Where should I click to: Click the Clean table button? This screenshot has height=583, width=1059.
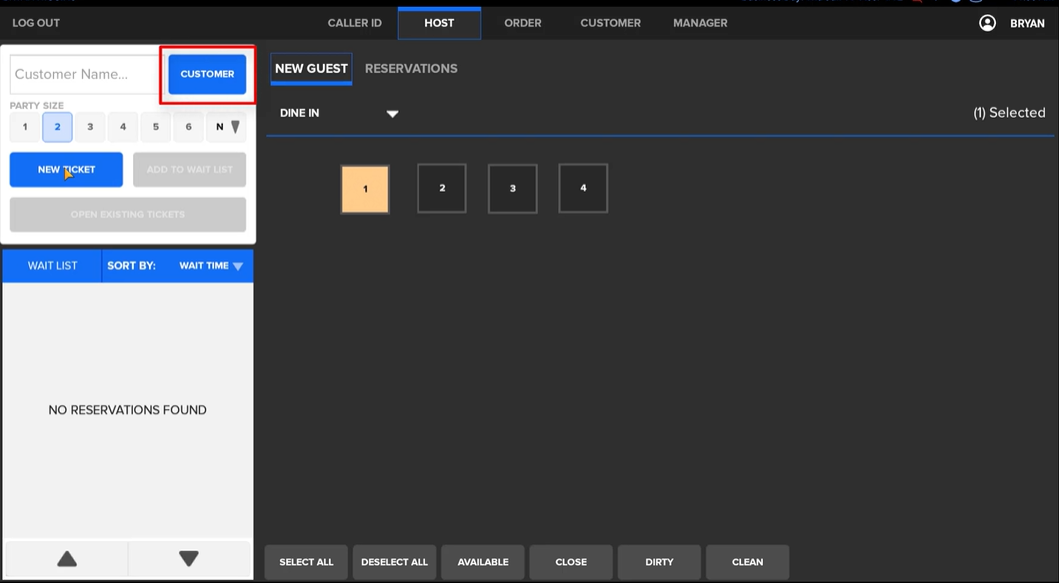(x=747, y=561)
